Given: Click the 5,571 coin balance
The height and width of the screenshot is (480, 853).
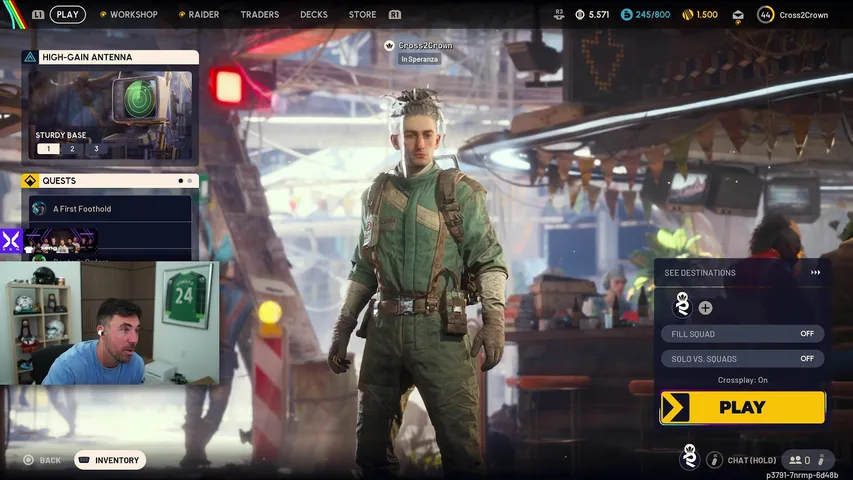Looking at the screenshot, I should (x=599, y=15).
